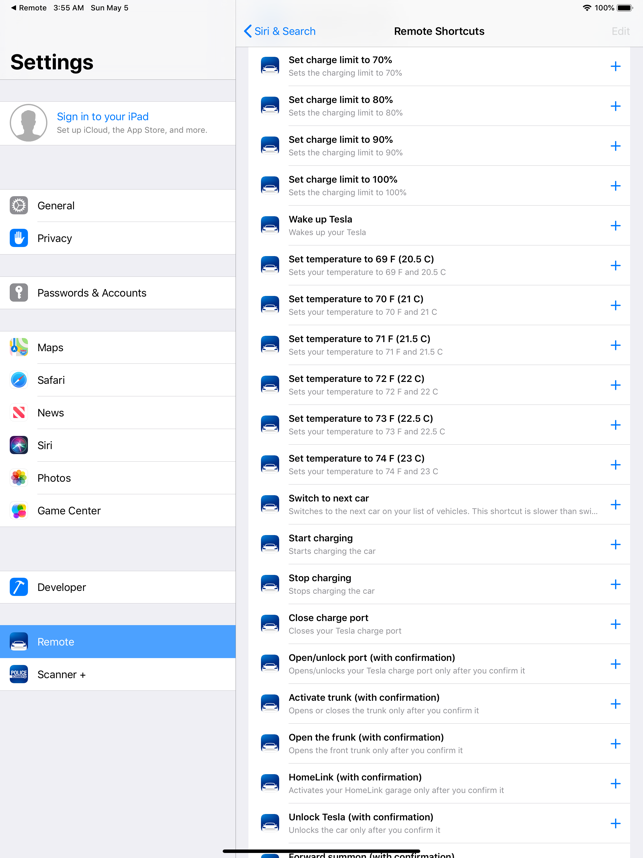Click the Safari compass icon
The height and width of the screenshot is (858, 643).
pyautogui.click(x=19, y=380)
